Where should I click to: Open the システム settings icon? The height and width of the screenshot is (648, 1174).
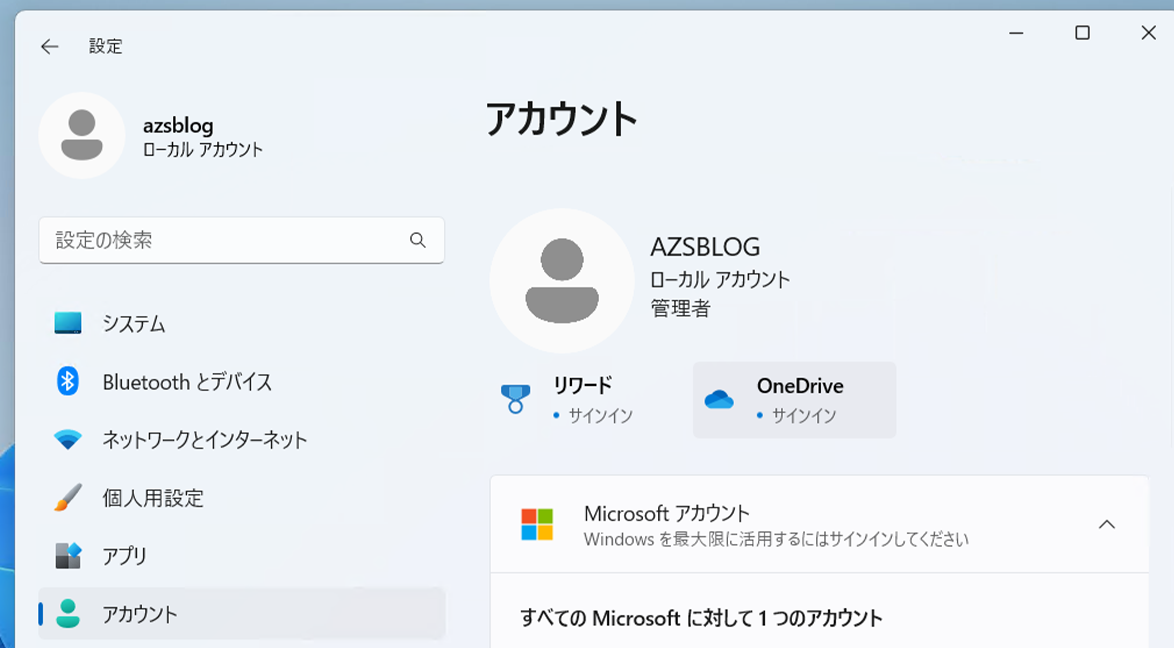[70, 324]
